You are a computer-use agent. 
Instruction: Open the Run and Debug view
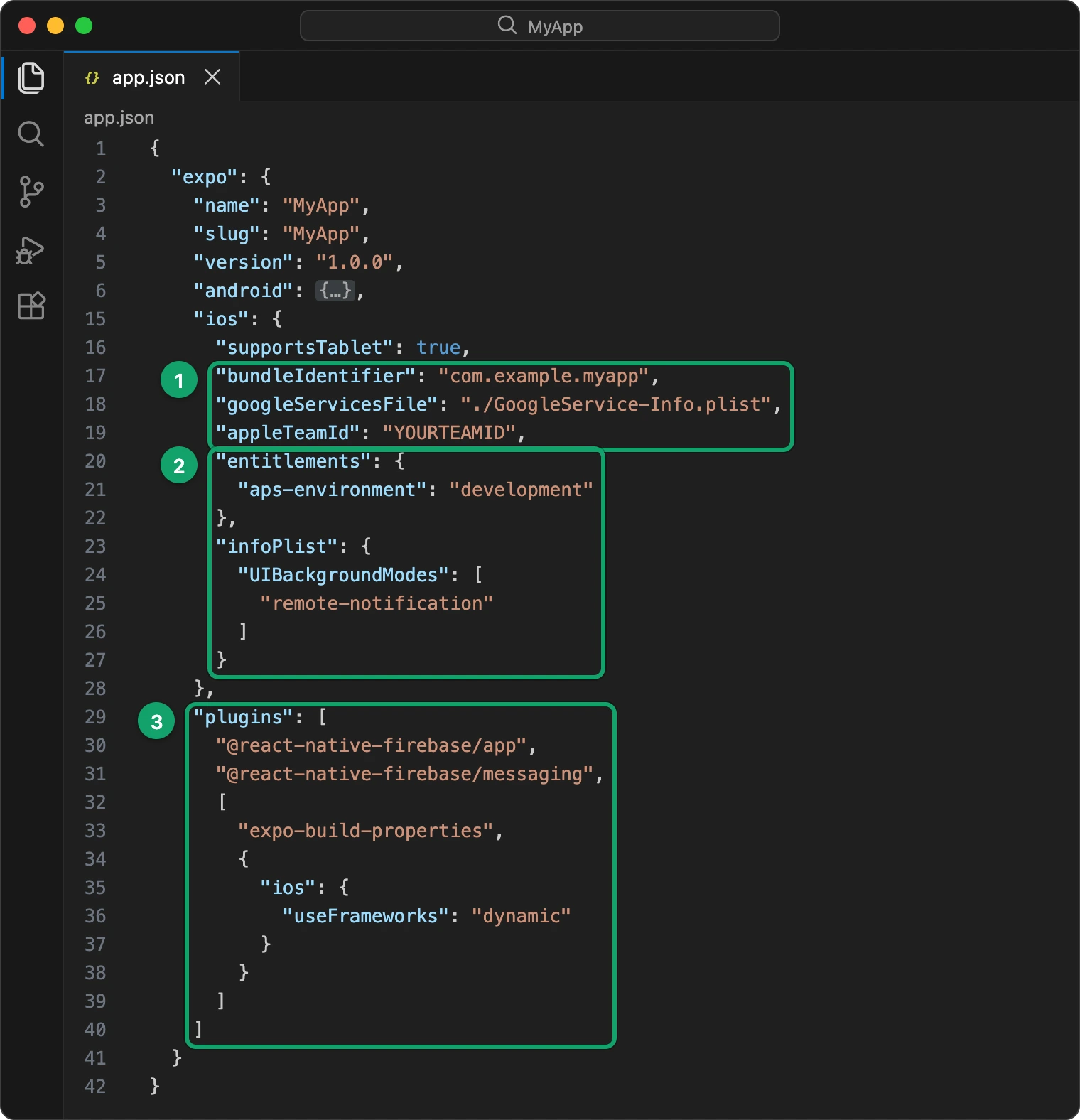pyautogui.click(x=31, y=250)
